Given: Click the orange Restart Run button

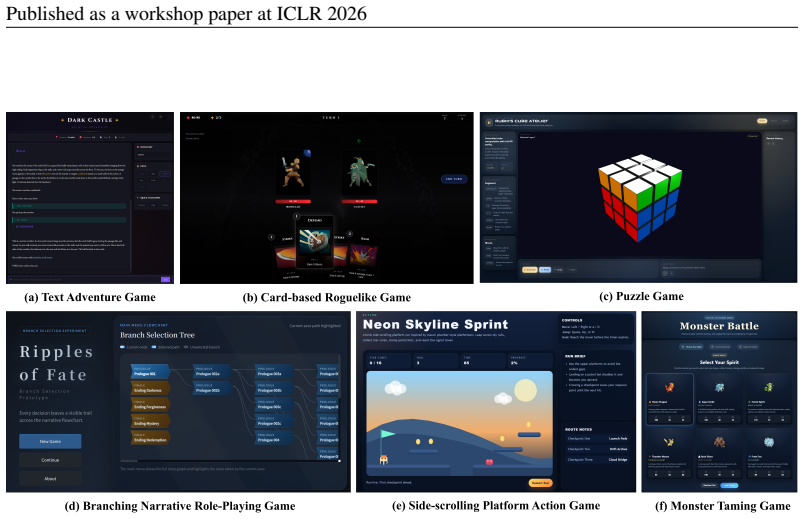Looking at the screenshot, I should click(x=540, y=483).
